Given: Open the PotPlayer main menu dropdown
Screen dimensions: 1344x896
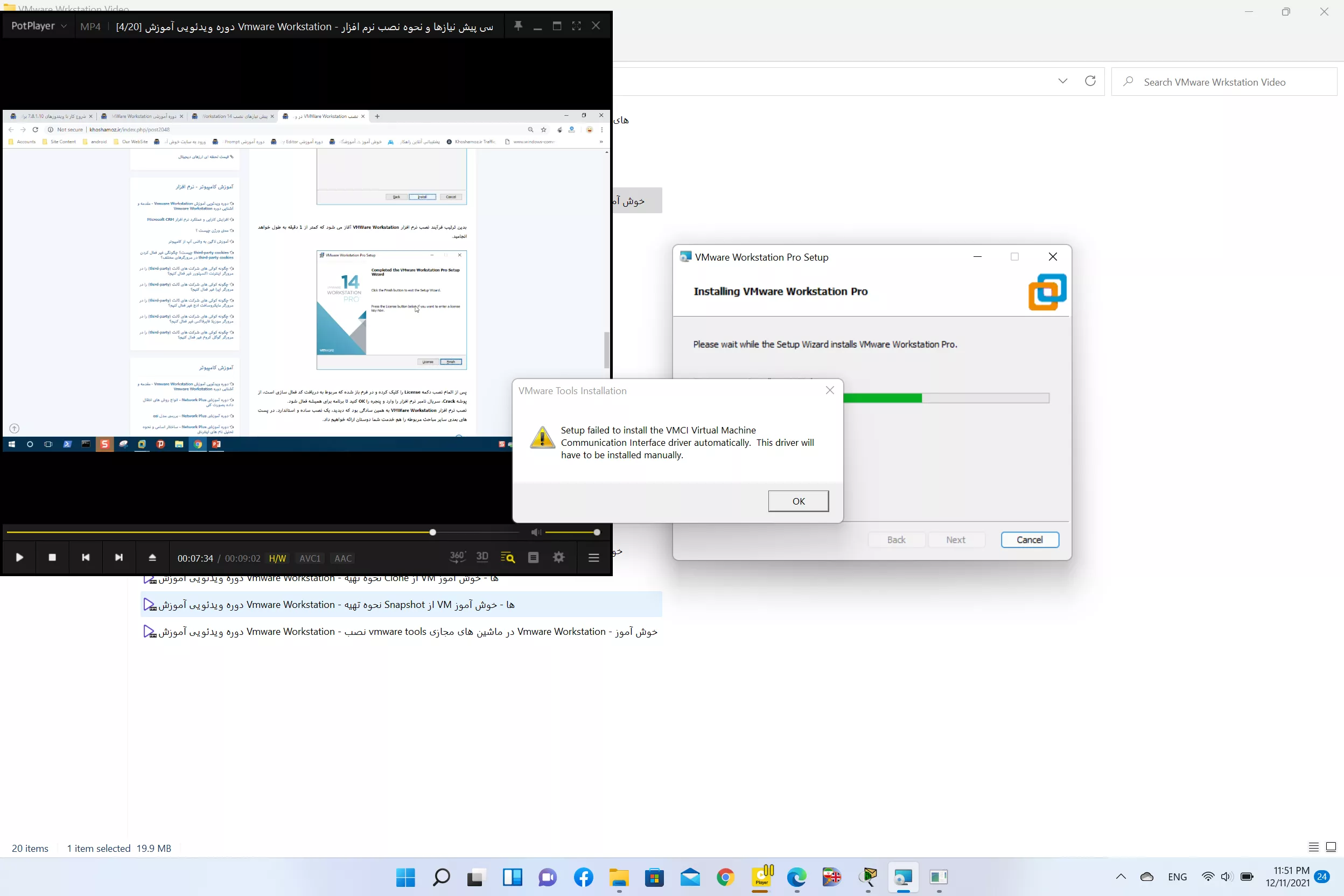Looking at the screenshot, I should pyautogui.click(x=39, y=26).
